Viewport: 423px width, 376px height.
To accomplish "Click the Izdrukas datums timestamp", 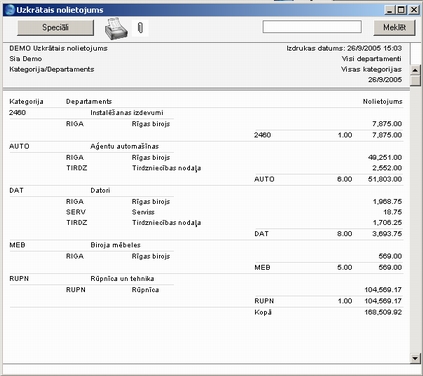I will [344, 48].
